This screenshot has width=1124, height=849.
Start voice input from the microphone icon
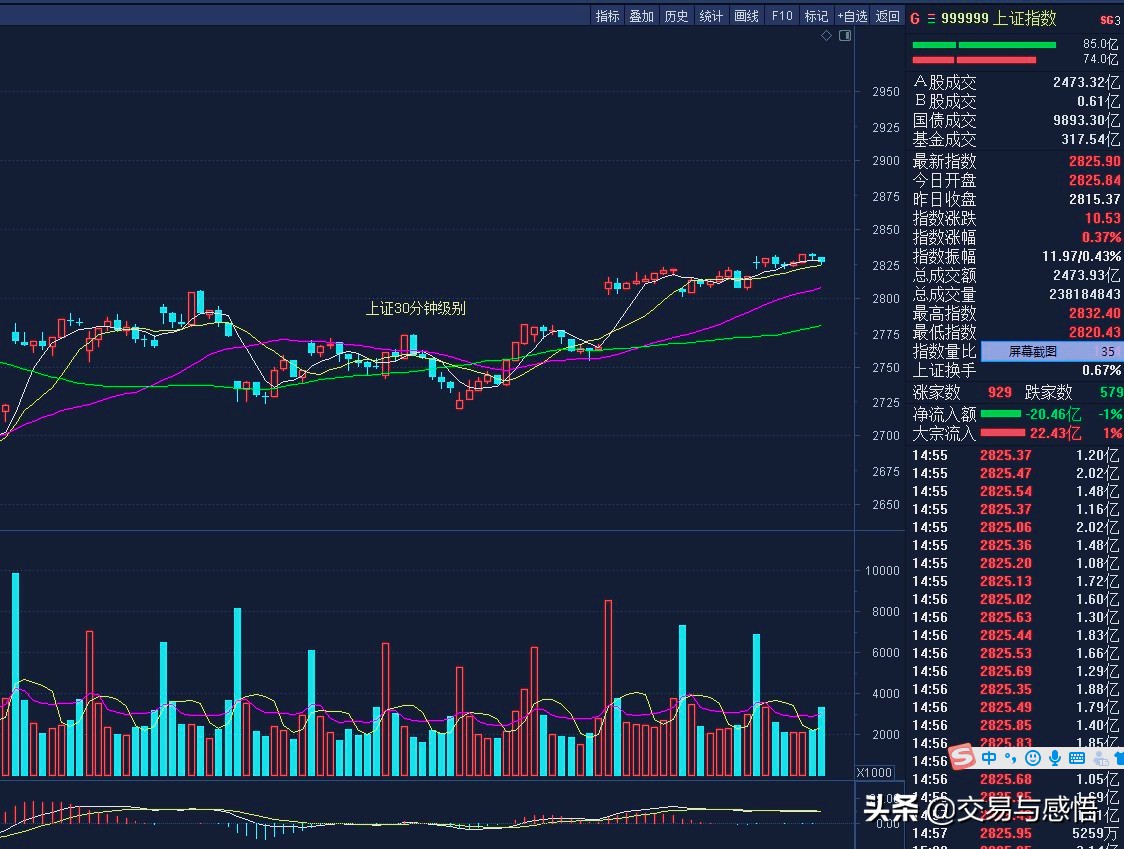pos(1055,760)
